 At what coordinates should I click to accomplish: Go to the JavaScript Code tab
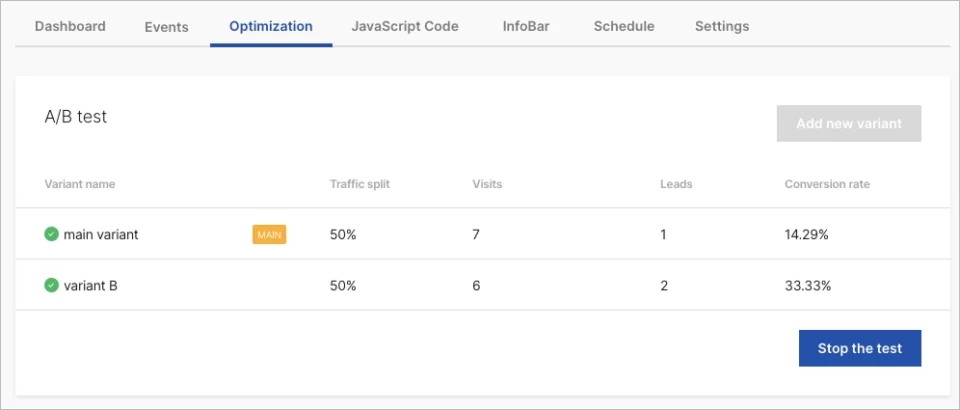(405, 27)
